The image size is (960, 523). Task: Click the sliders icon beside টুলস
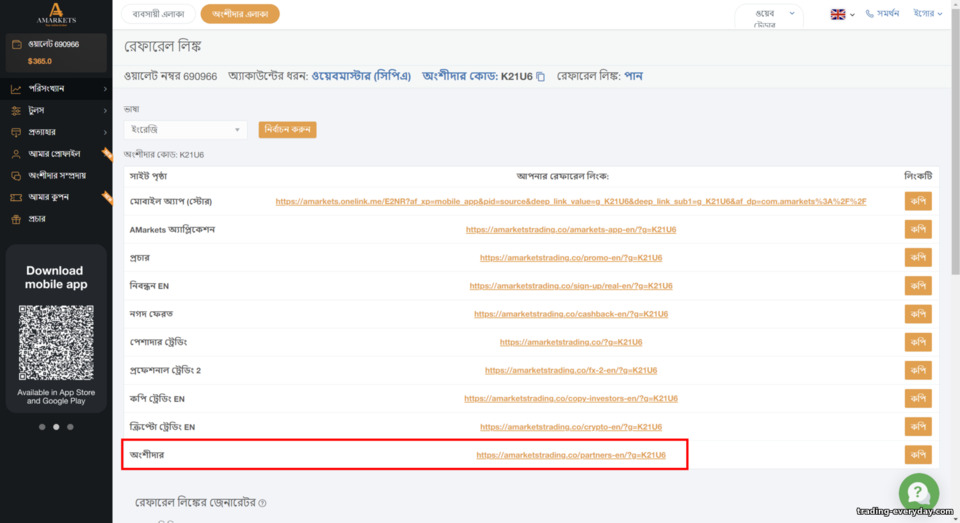[x=16, y=111]
